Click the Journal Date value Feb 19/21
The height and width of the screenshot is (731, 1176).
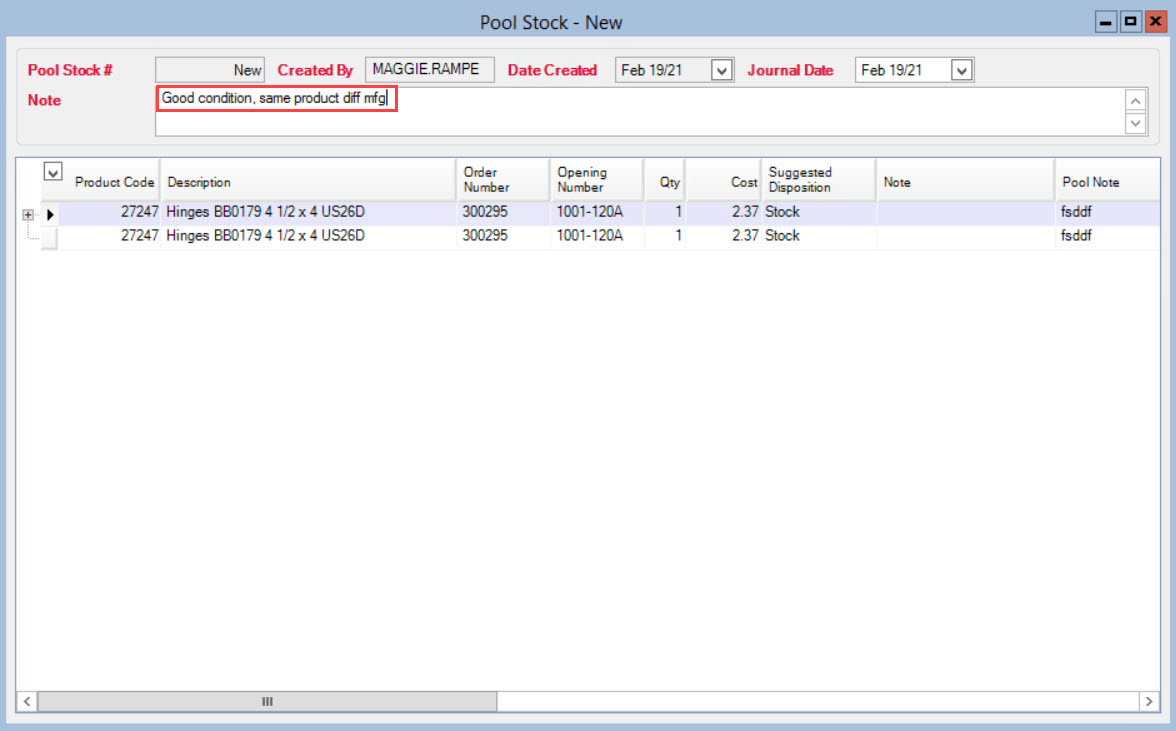click(x=892, y=70)
